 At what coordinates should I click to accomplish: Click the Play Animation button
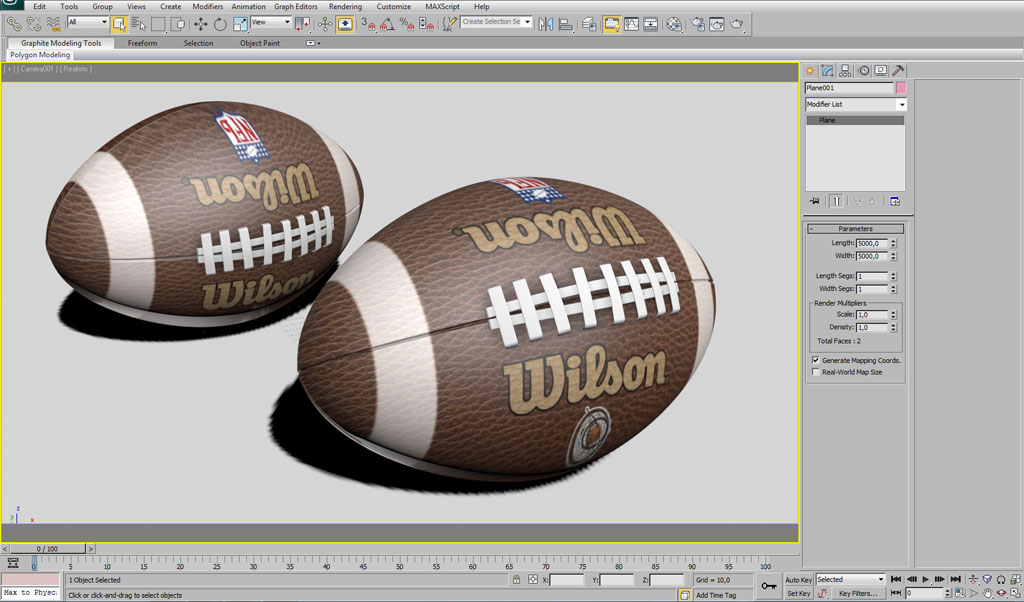(x=925, y=579)
